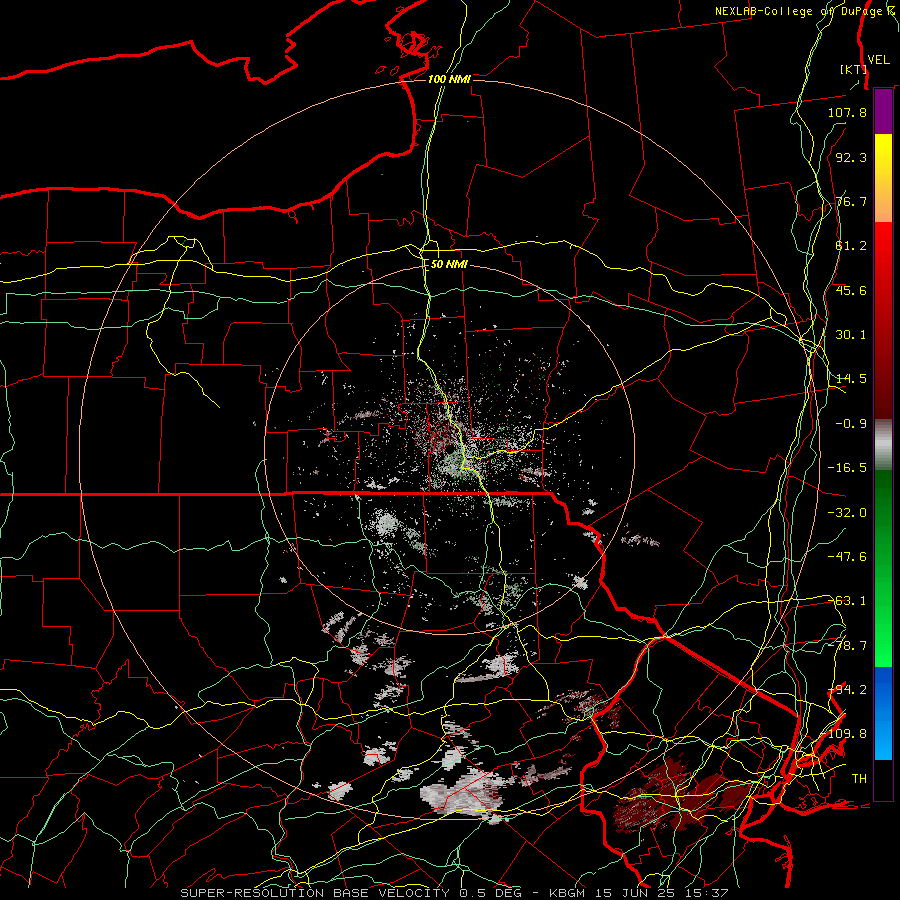Screen dimensions: 900x900
Task: Click the blue segment of the color bar
Action: tap(883, 713)
